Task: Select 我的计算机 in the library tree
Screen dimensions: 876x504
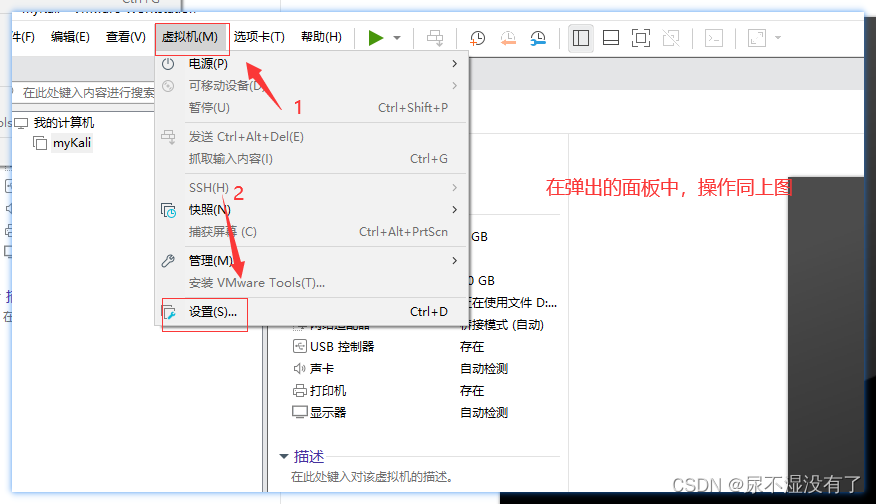Action: [x=64, y=123]
